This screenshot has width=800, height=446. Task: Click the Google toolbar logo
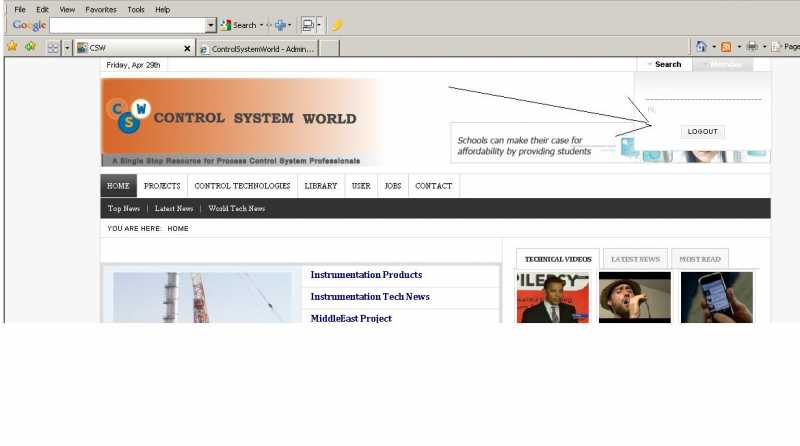click(29, 25)
